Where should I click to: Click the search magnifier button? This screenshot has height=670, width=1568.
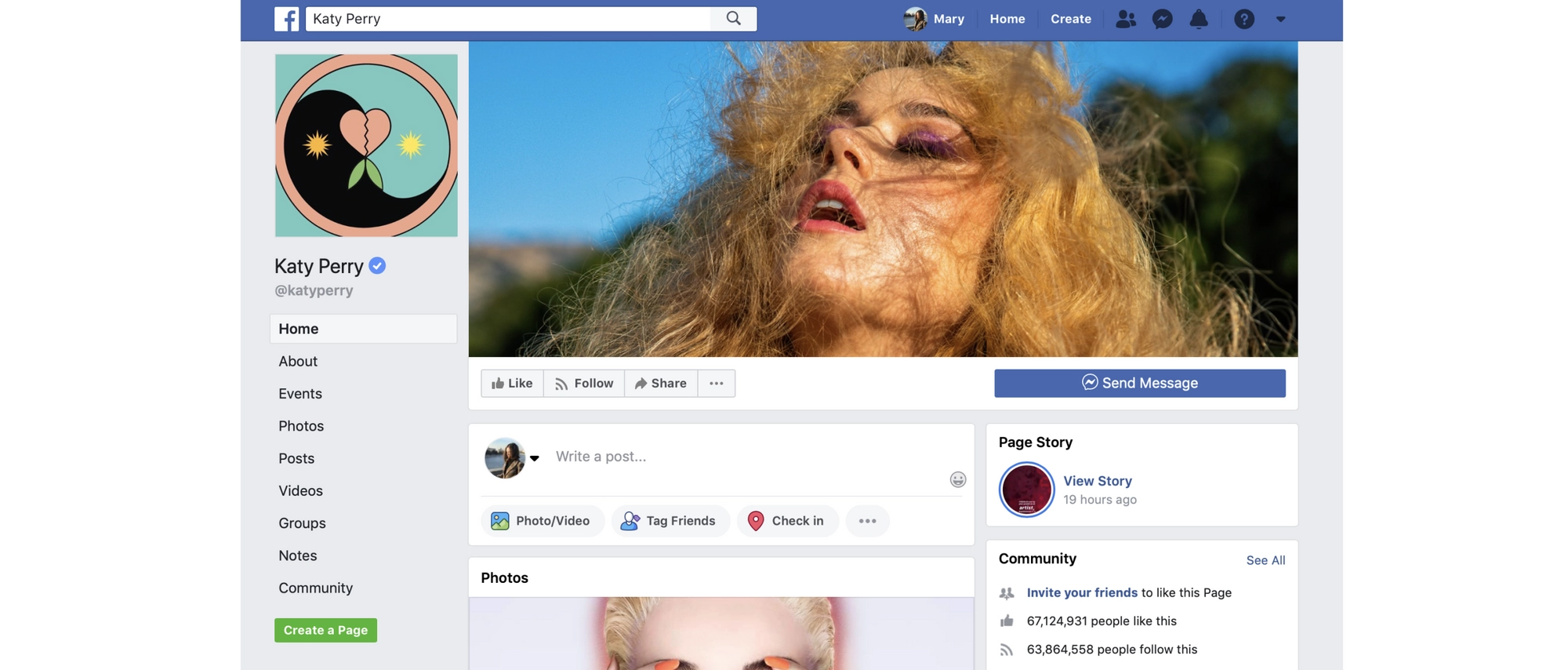click(734, 19)
